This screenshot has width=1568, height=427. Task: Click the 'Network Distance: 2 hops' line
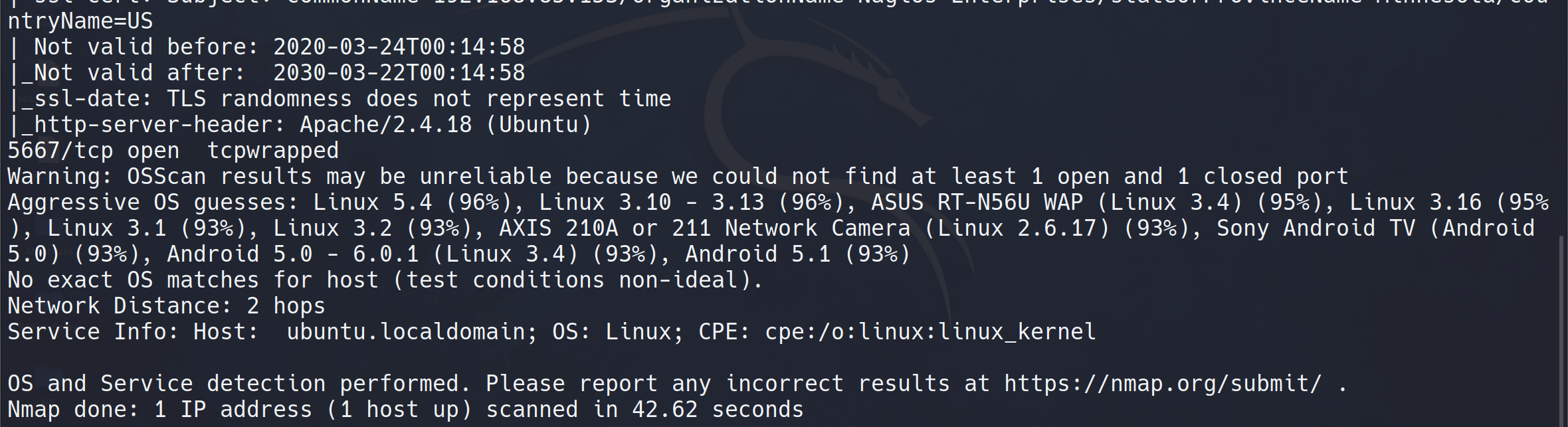tap(166, 306)
